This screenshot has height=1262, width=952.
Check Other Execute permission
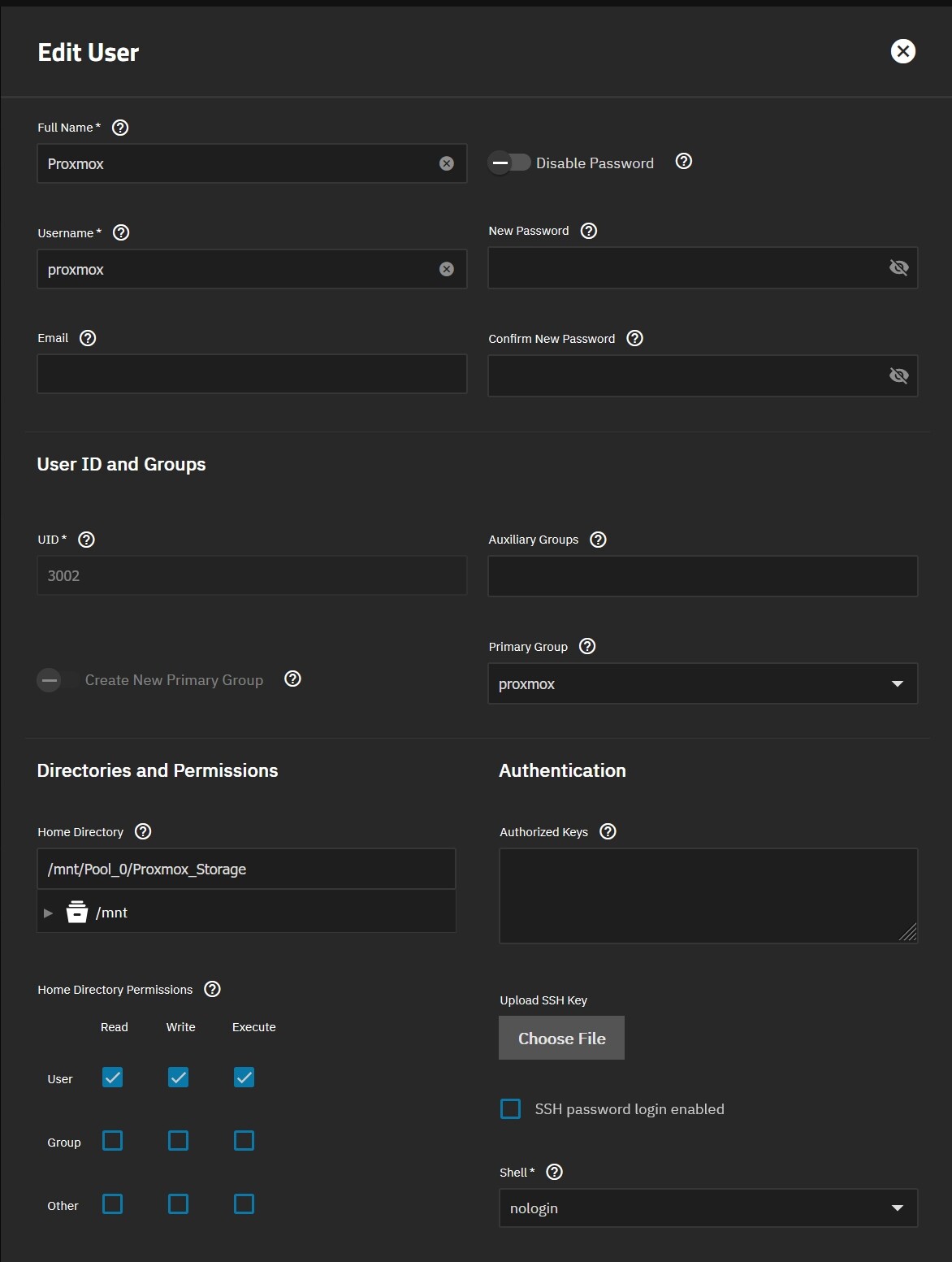(244, 1204)
